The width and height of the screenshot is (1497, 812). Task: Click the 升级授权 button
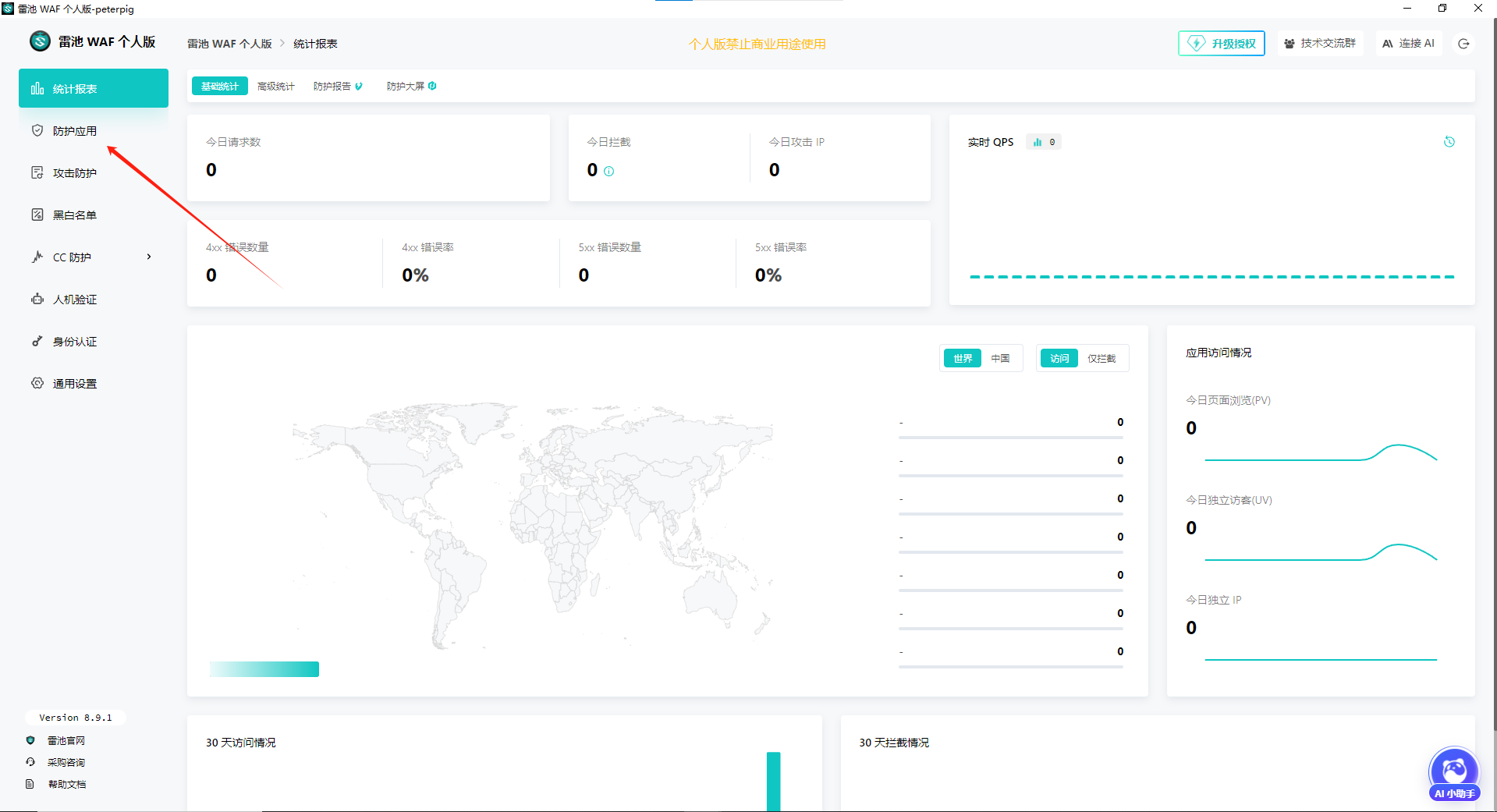point(1221,44)
